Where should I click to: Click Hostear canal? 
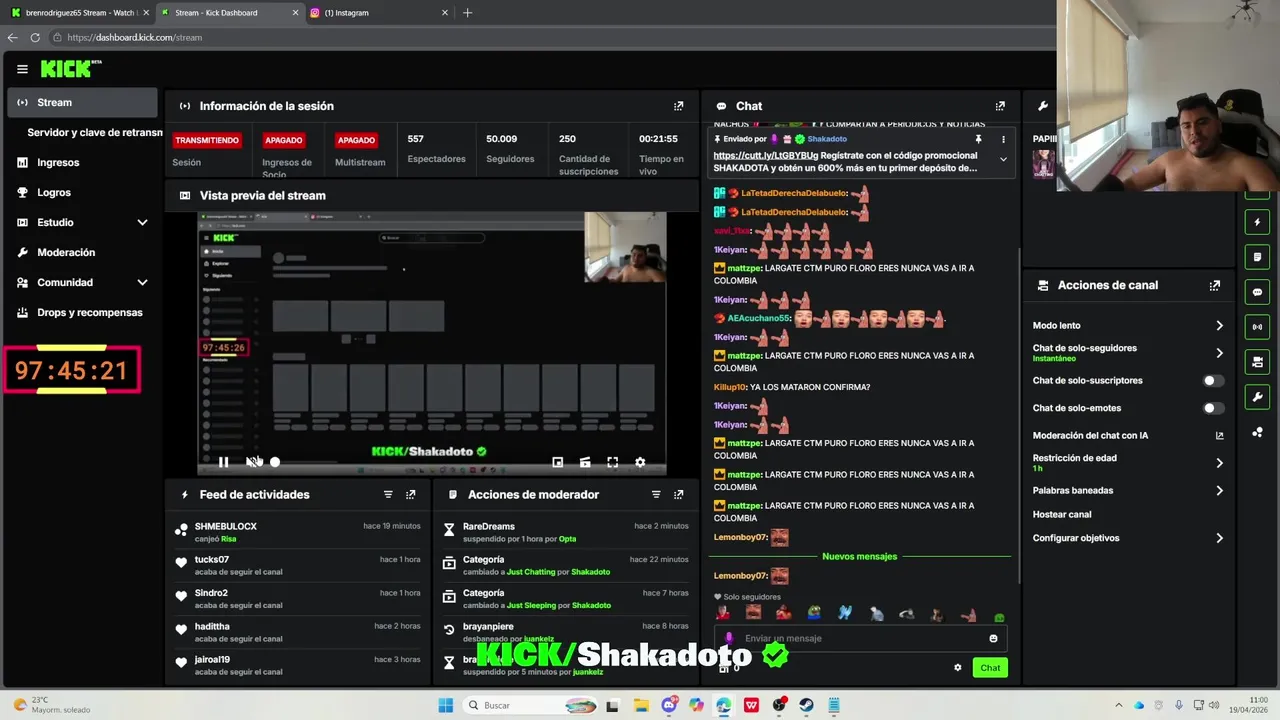[x=1062, y=515]
